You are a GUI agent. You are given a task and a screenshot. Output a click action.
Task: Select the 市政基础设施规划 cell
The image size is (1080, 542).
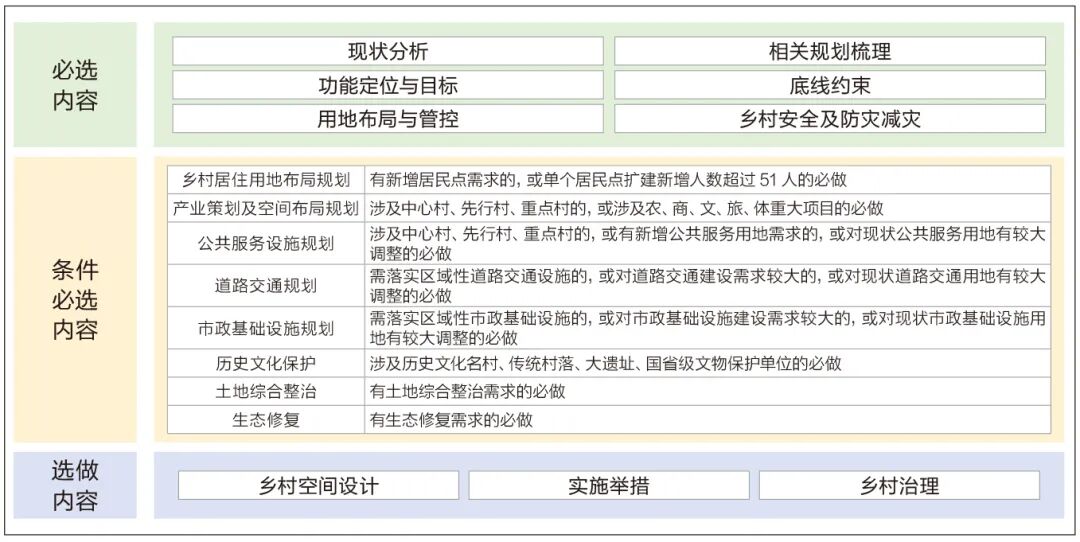tap(266, 328)
